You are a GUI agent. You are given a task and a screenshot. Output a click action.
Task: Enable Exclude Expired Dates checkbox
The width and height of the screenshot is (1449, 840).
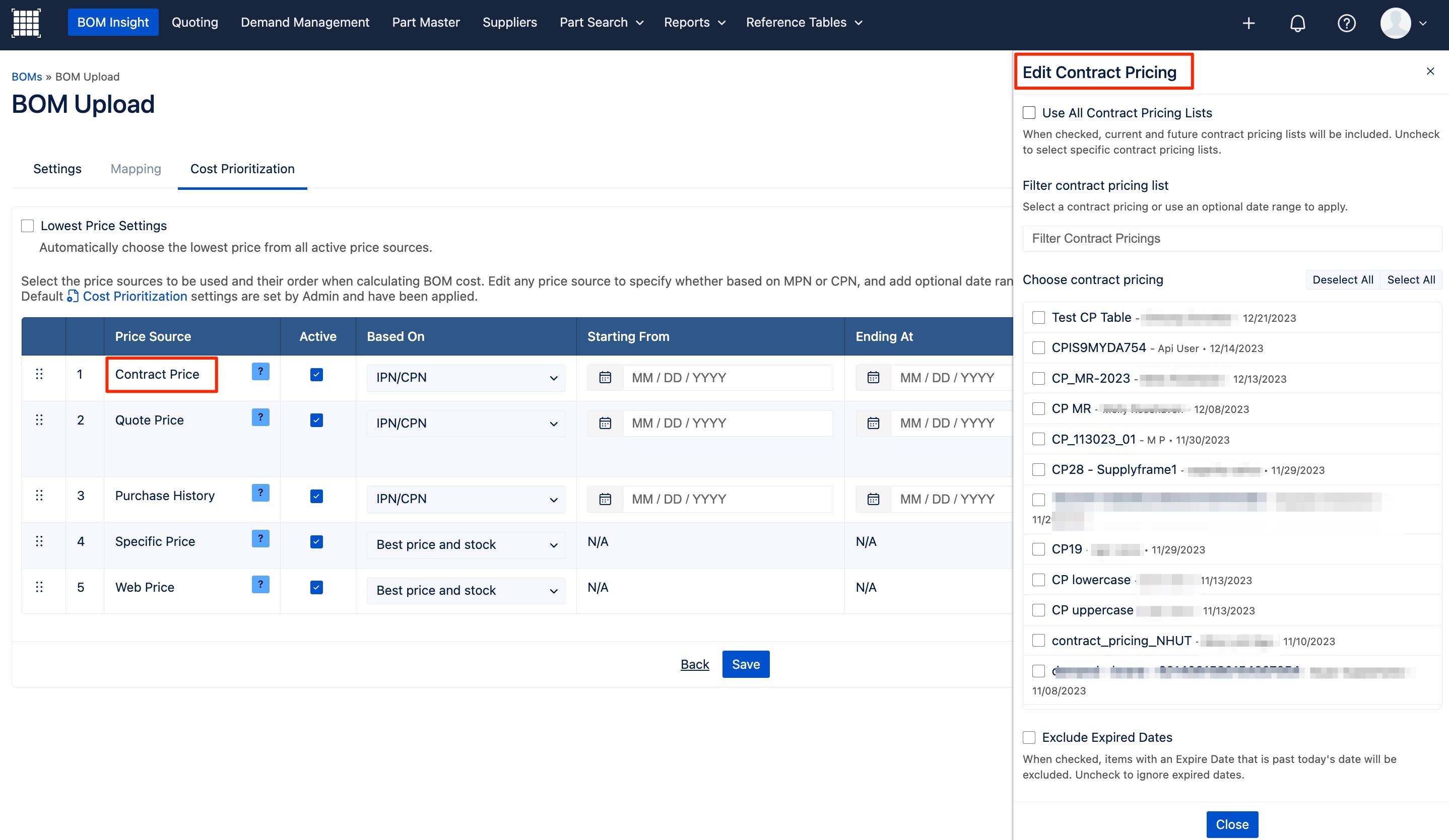coord(1029,737)
